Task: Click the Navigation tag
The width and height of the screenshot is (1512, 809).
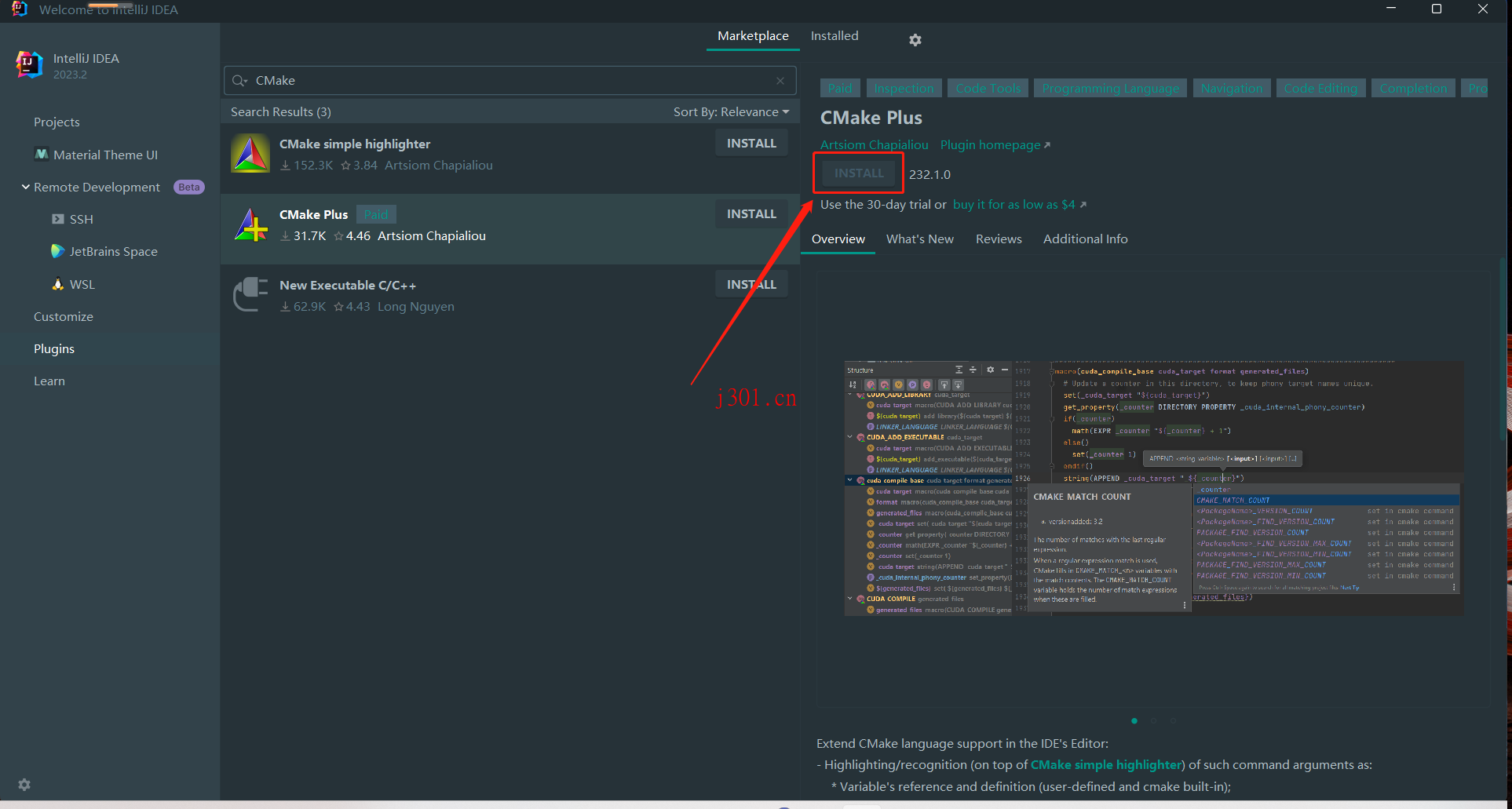Action: pos(1231,88)
